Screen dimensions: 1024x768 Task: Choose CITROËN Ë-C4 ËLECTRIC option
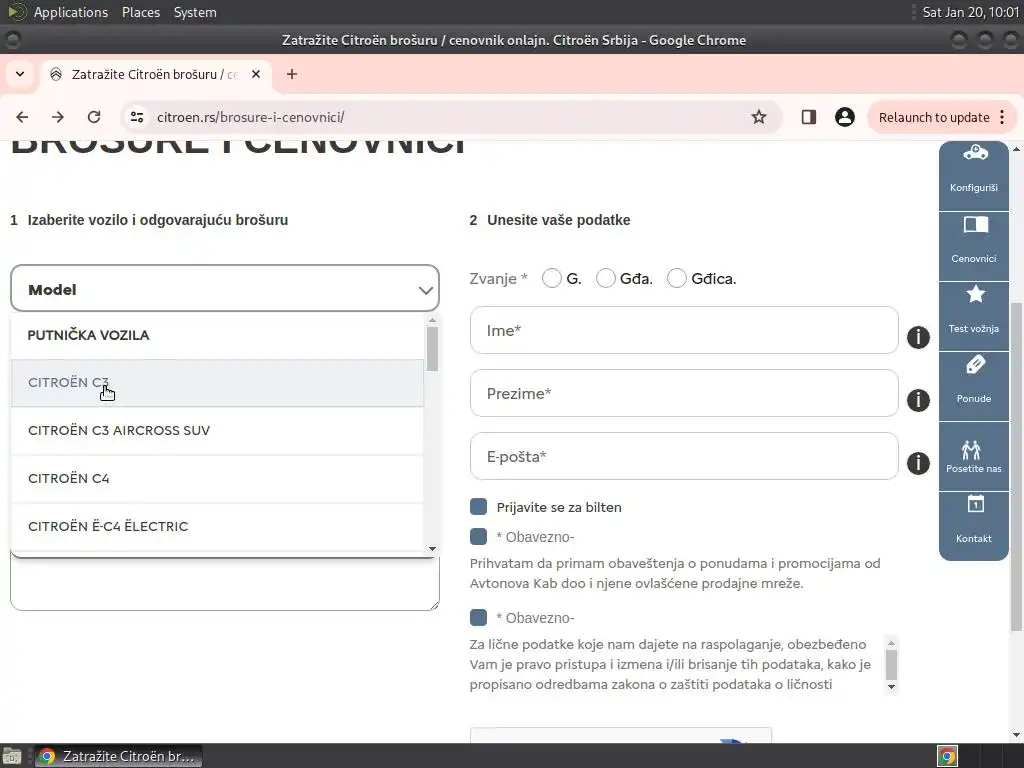click(217, 526)
